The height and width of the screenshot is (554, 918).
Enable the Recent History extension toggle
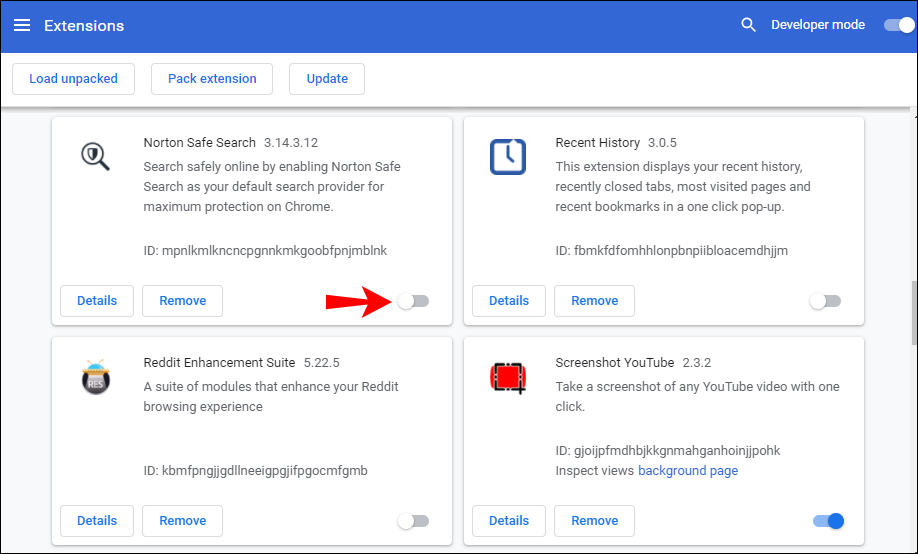click(825, 301)
